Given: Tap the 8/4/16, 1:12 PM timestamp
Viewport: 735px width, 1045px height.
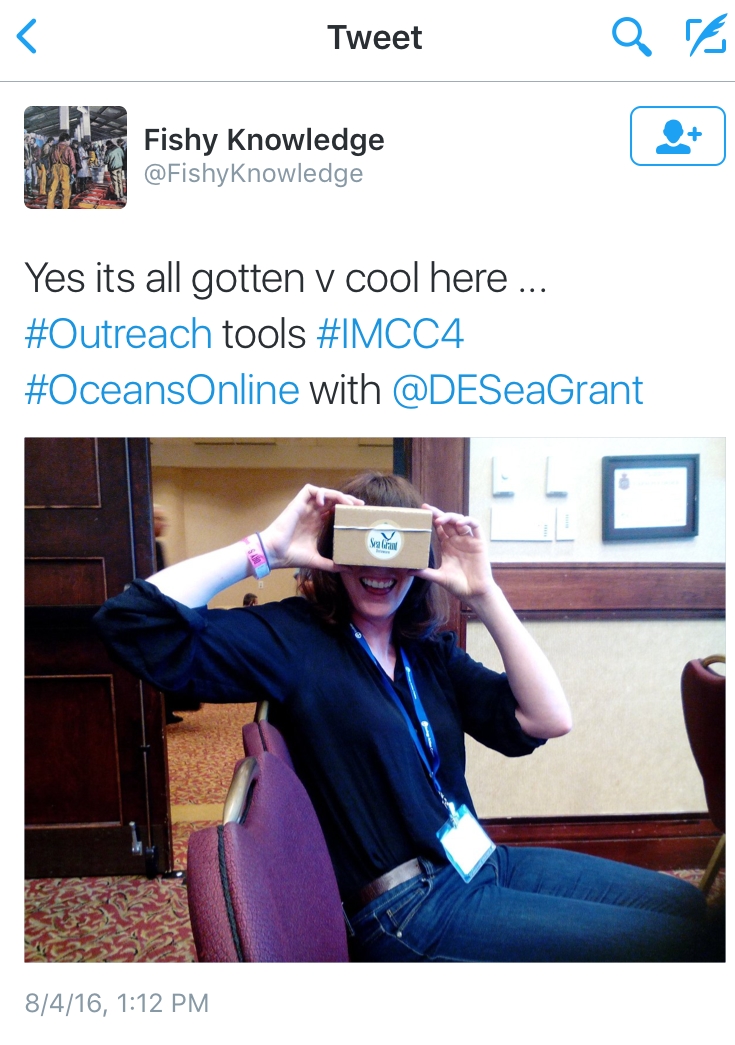Looking at the screenshot, I should 117,1003.
